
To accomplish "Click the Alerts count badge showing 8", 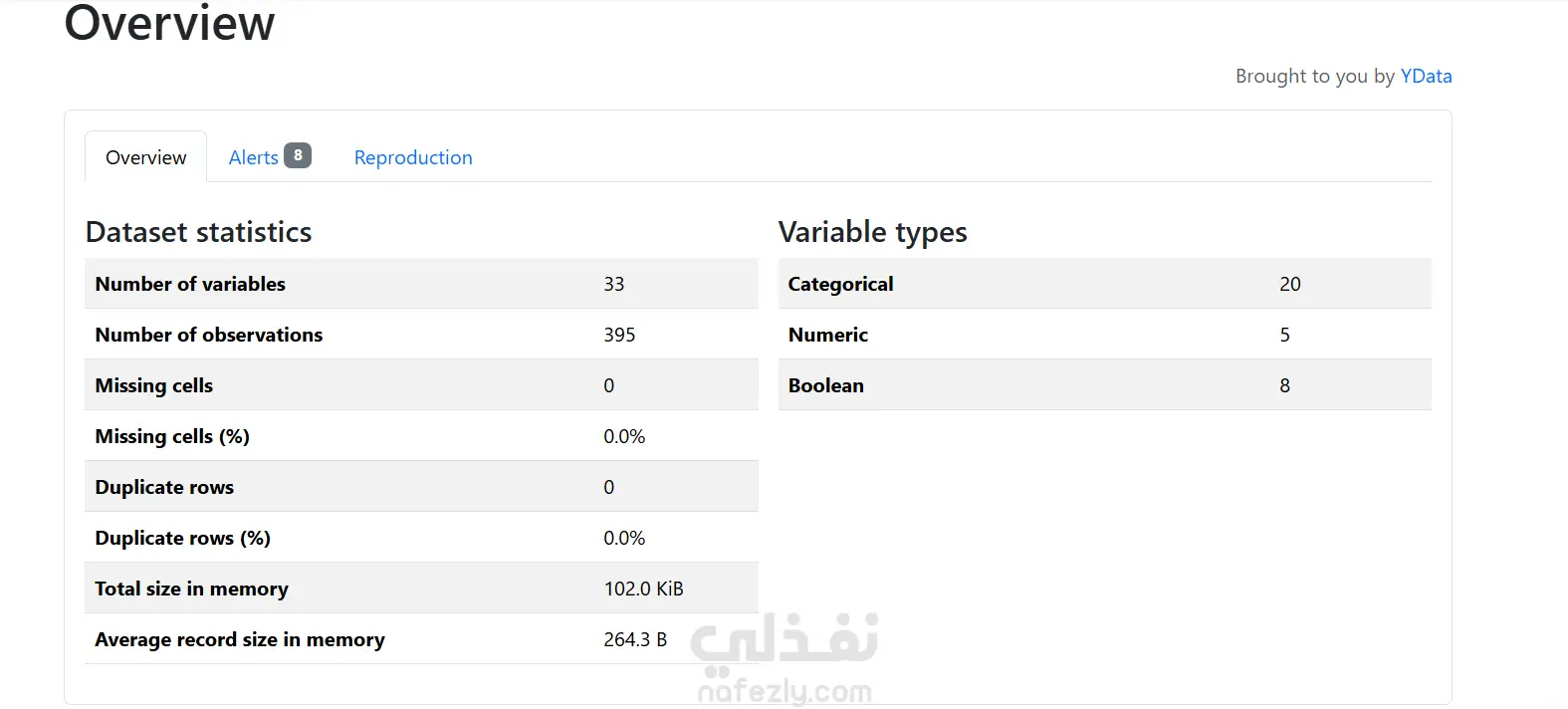I will click(x=298, y=155).
